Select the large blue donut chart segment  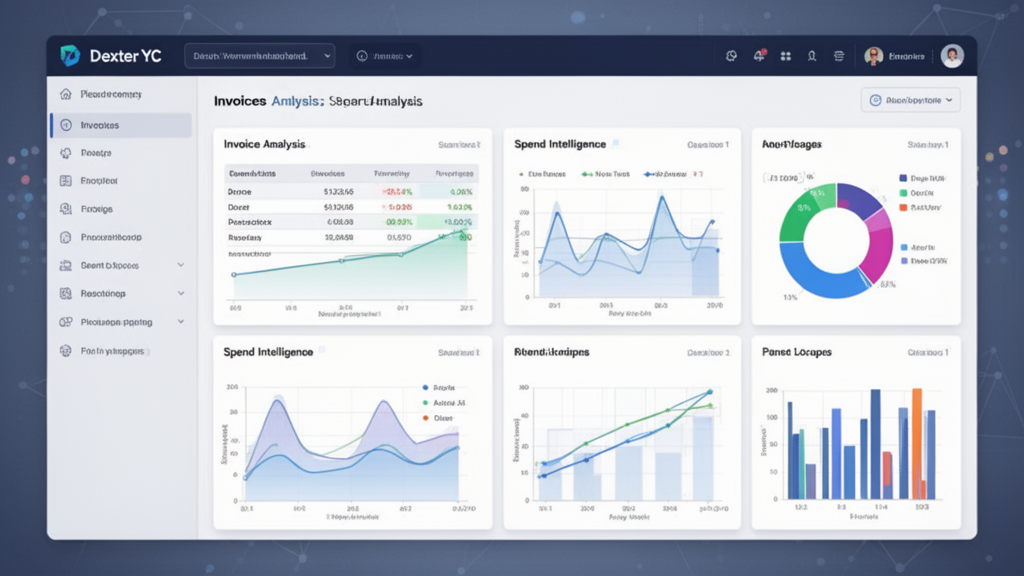[820, 276]
